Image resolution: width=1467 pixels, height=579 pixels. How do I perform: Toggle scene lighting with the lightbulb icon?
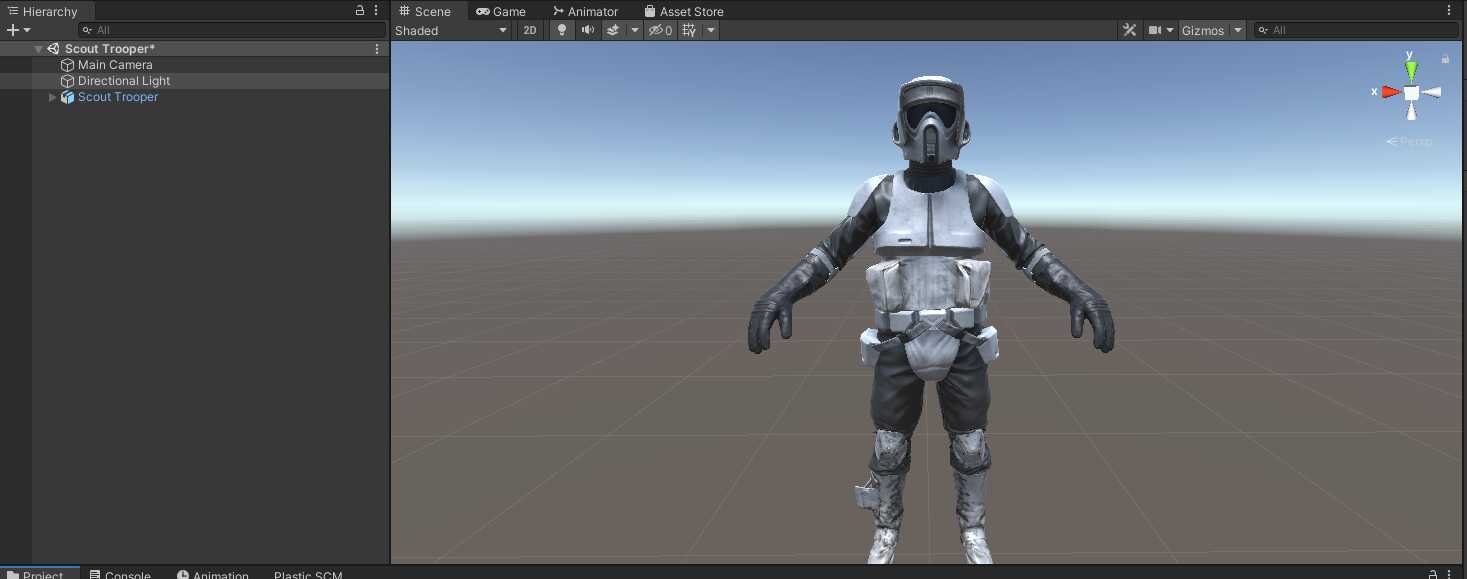pos(561,30)
